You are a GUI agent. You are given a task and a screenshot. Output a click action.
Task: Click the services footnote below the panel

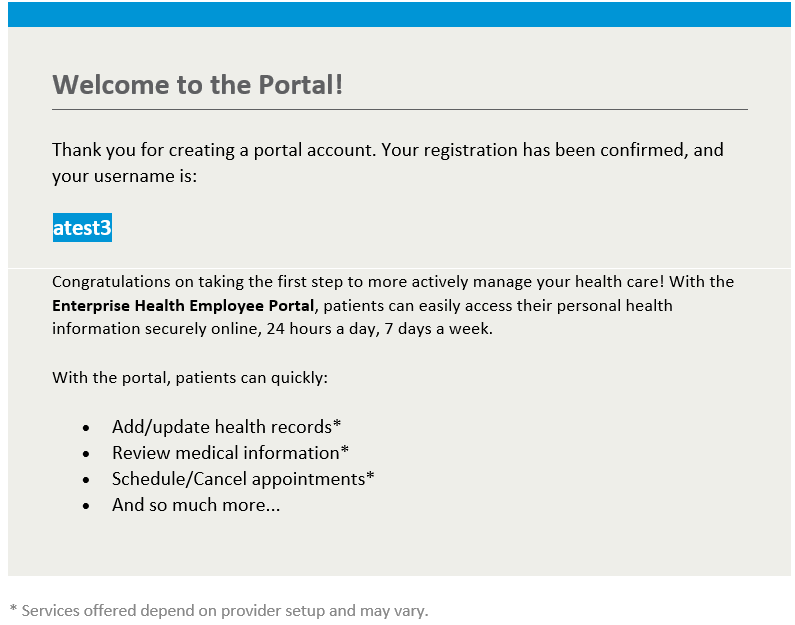click(219, 610)
